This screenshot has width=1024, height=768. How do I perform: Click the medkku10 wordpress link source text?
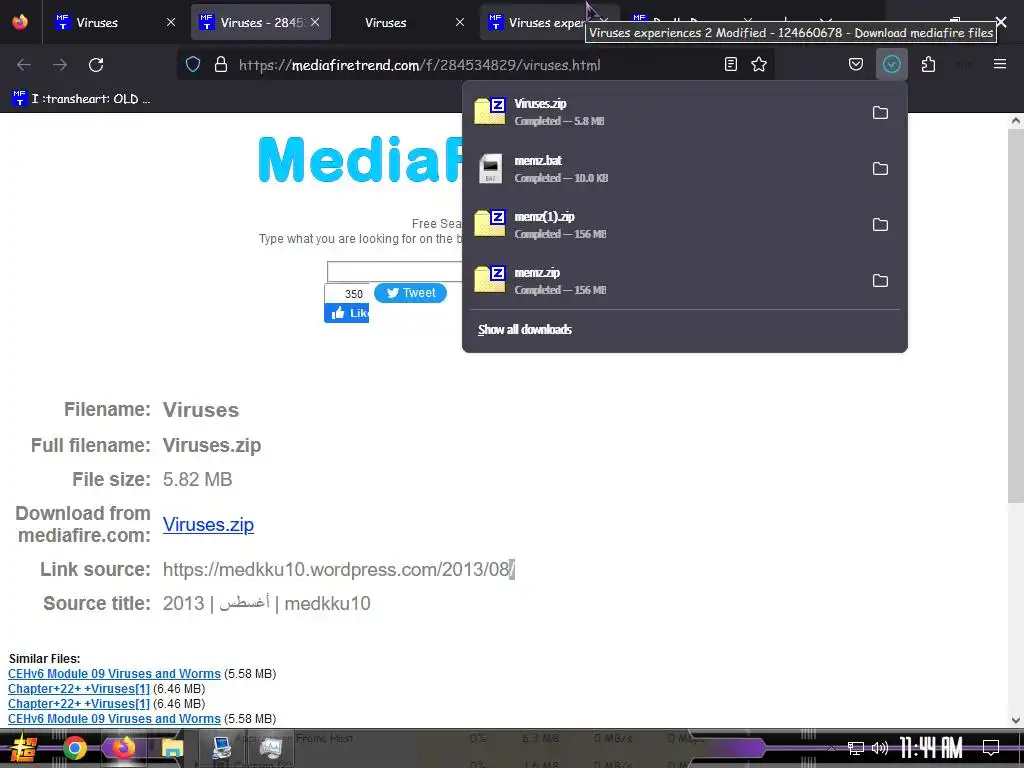click(x=338, y=569)
